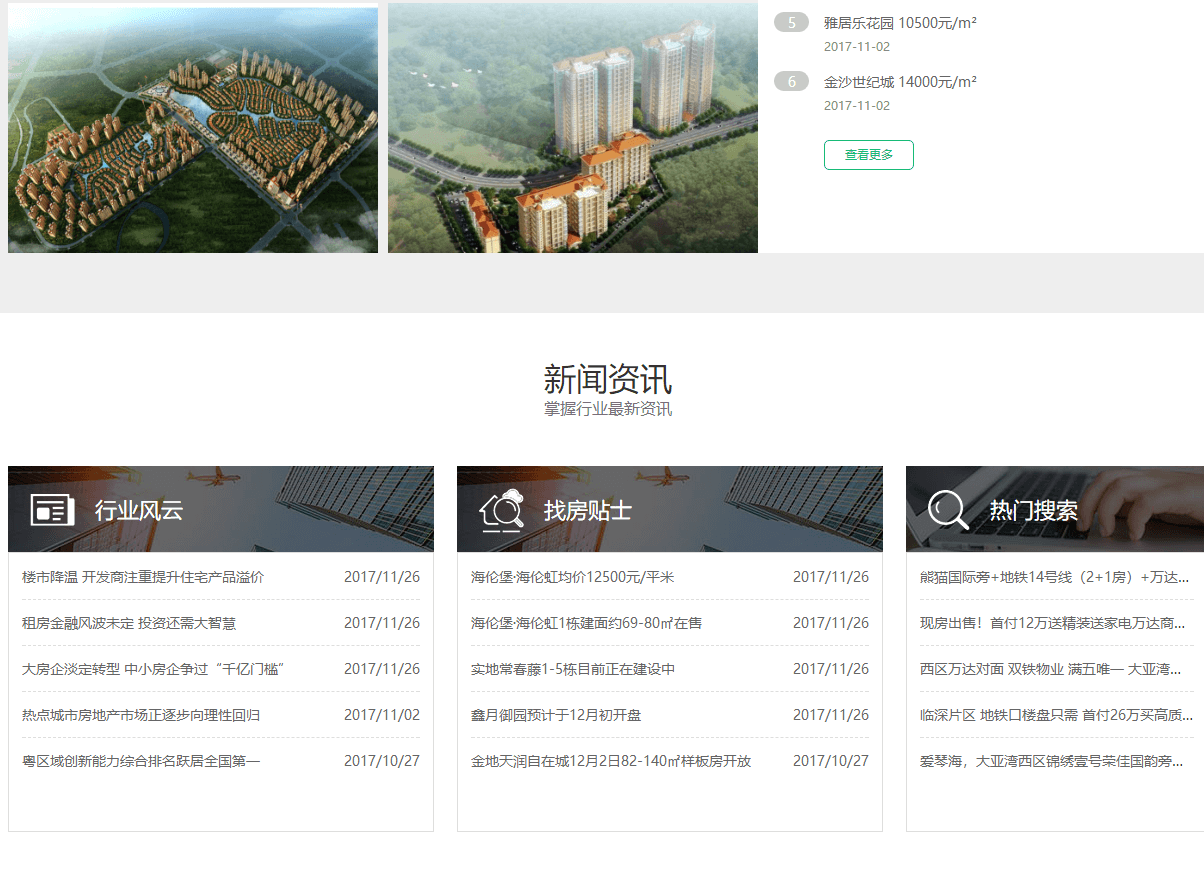
Task: Open article 现房出售！首付12万送精装
Action: pyautogui.click(x=1050, y=622)
